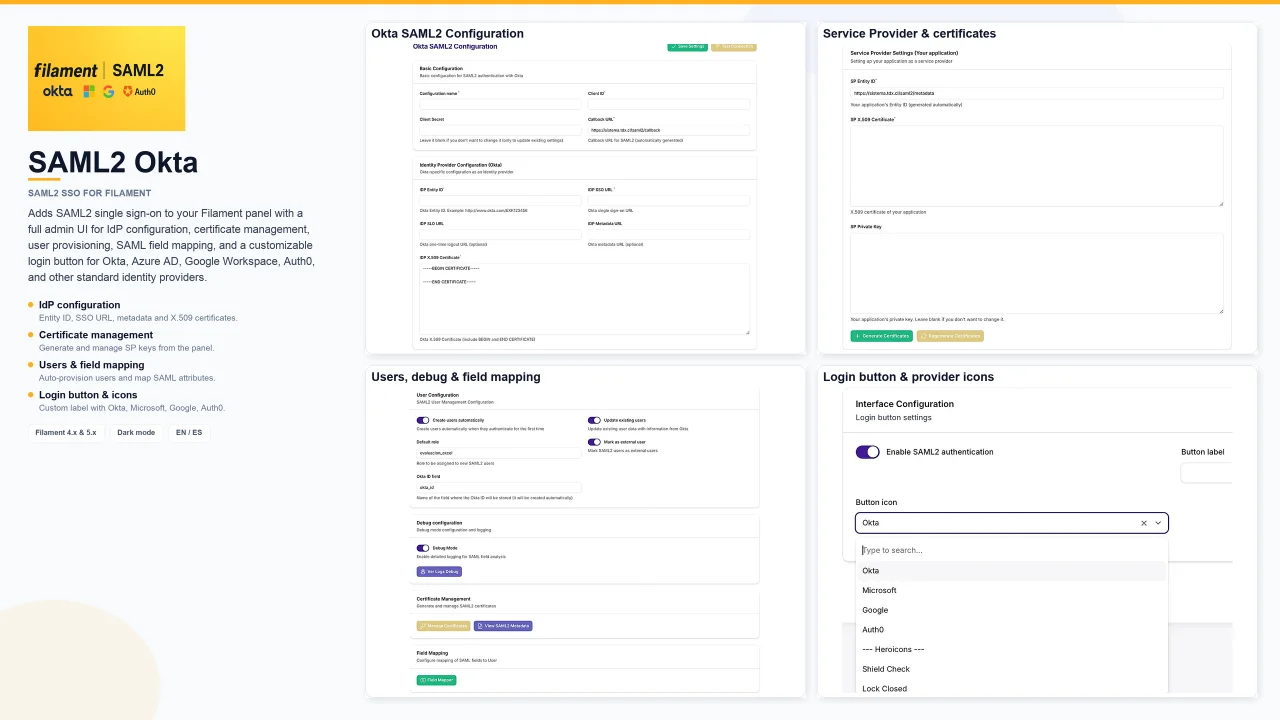Click the IdP configuration feature heading
Viewport: 1280px width, 720px height.
pos(79,305)
